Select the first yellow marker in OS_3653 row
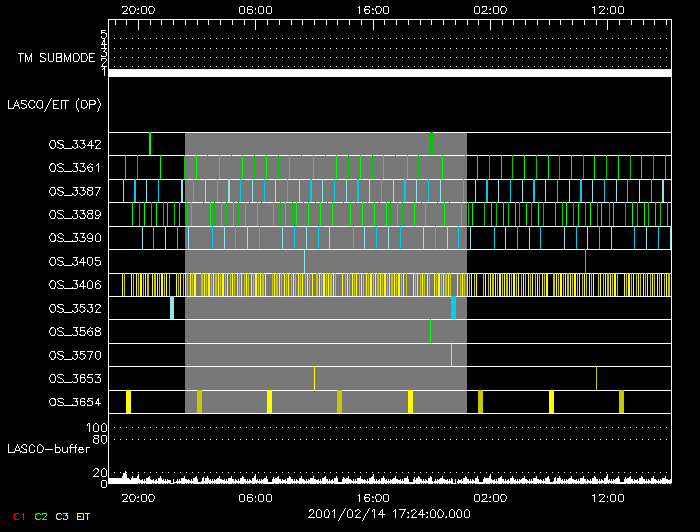700x532 pixels. pyautogui.click(x=314, y=378)
